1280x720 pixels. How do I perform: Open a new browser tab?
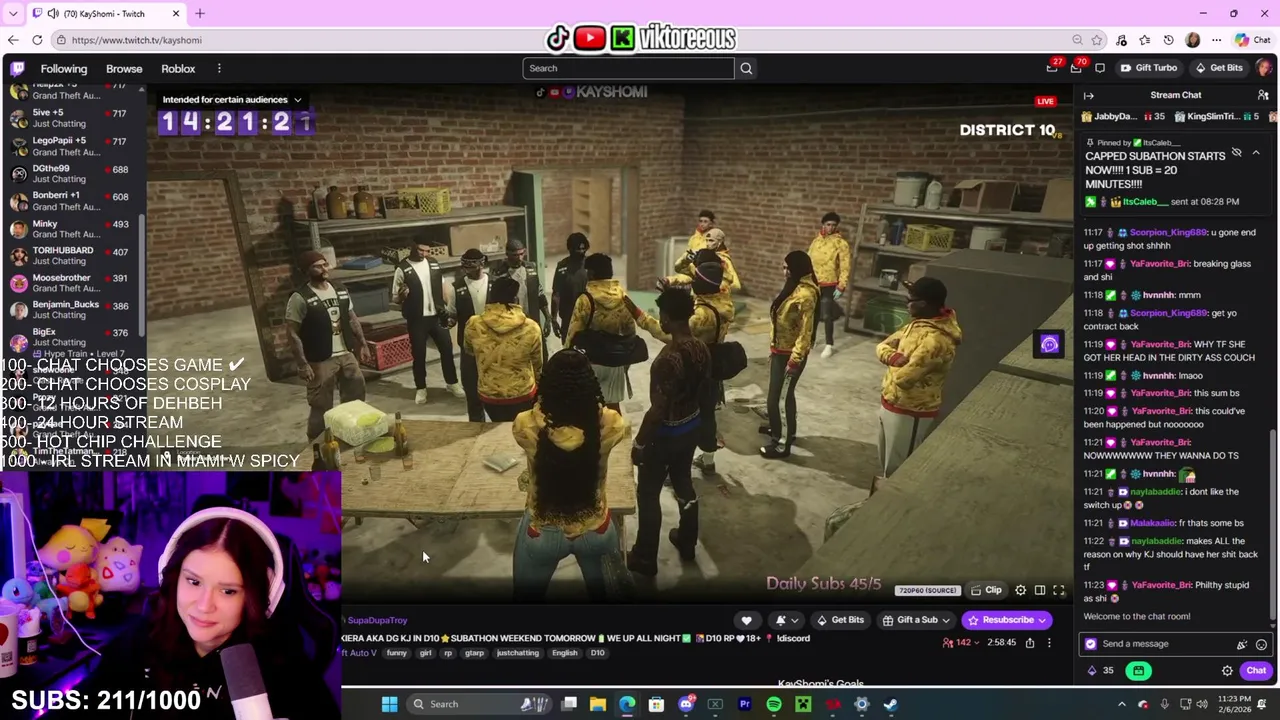pyautogui.click(x=199, y=13)
